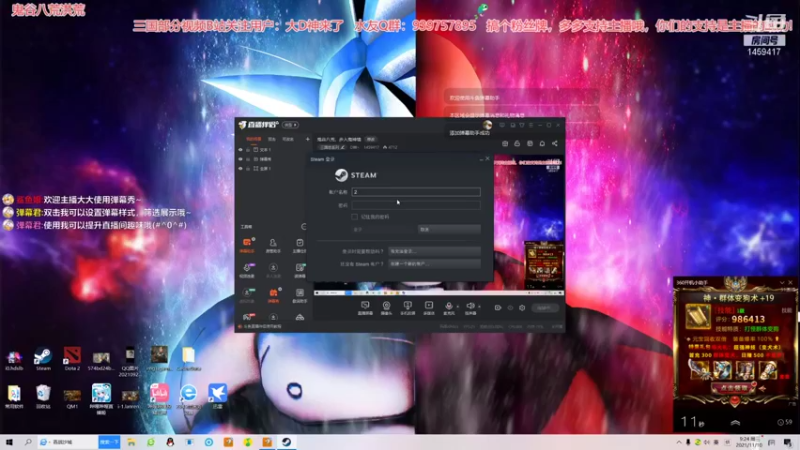Click the golden scroll item image in ad popup
The image size is (800, 450).
[x=697, y=318]
